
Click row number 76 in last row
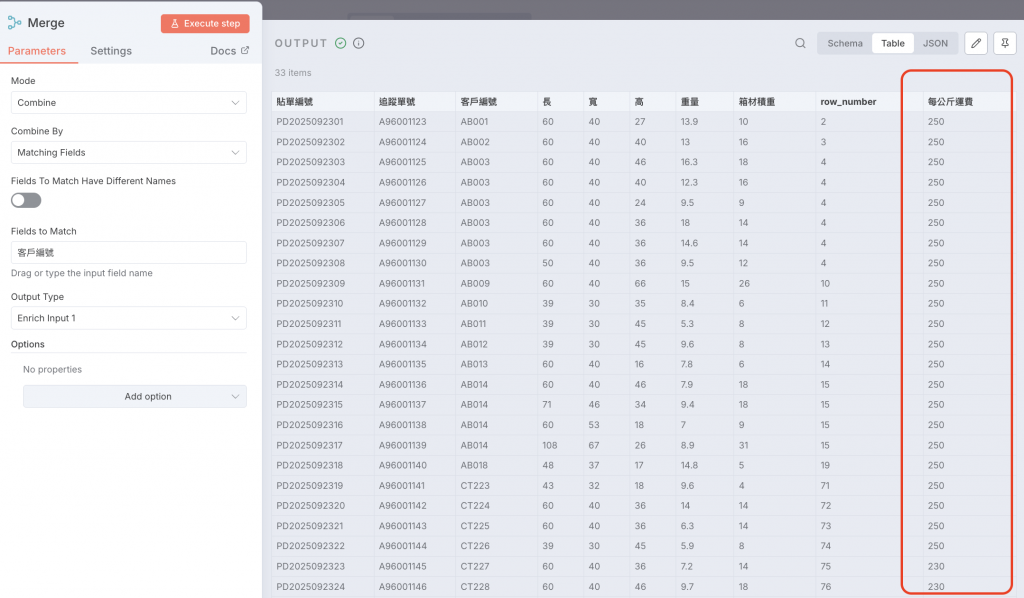[x=825, y=587]
